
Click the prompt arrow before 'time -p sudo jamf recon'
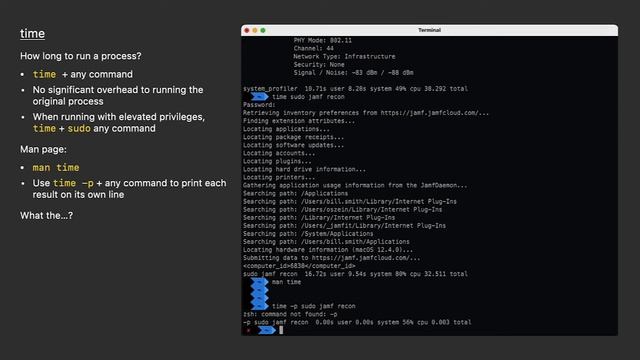pos(260,306)
